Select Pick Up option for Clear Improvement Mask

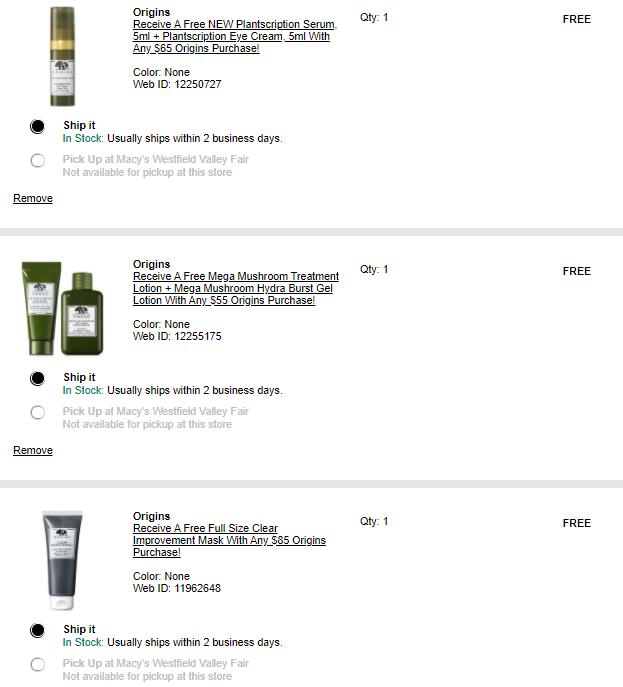(38, 664)
